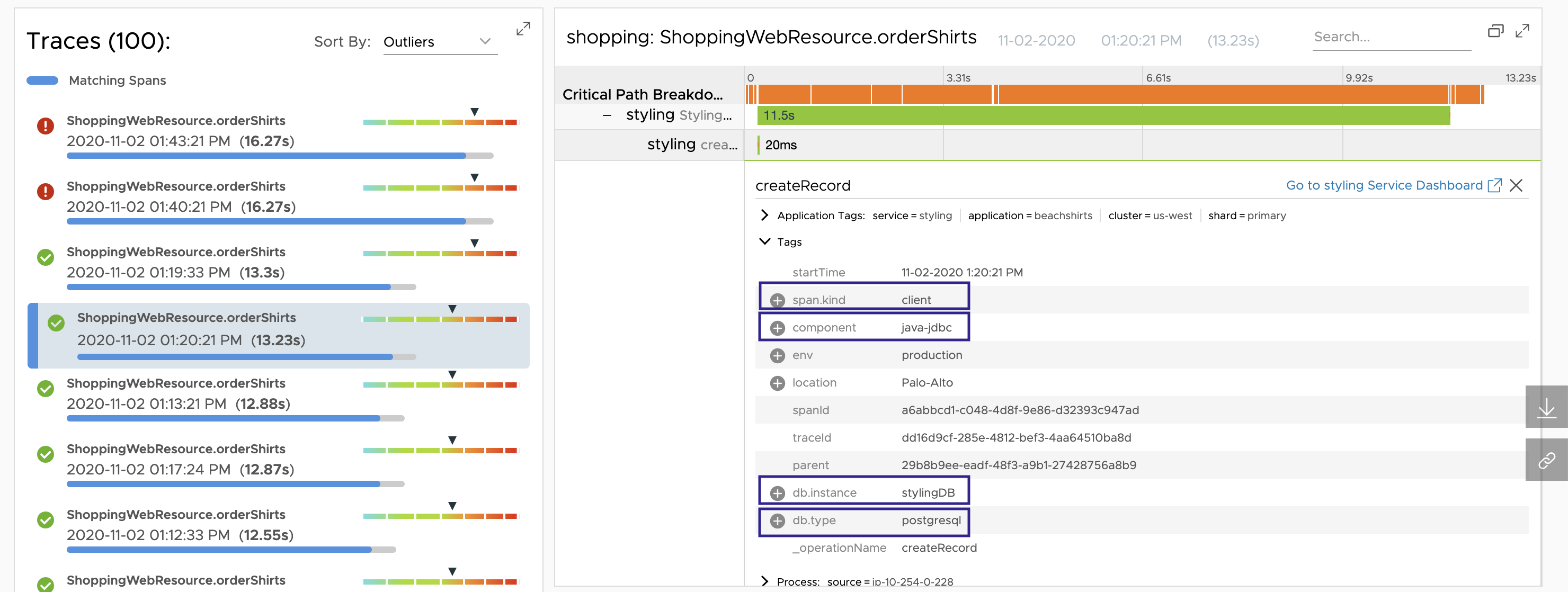Click the java-jdbc component value

[x=926, y=327]
